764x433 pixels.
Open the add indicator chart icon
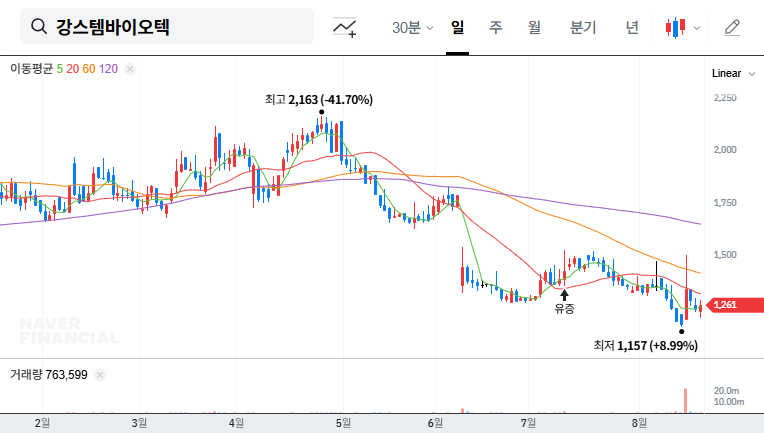point(345,27)
